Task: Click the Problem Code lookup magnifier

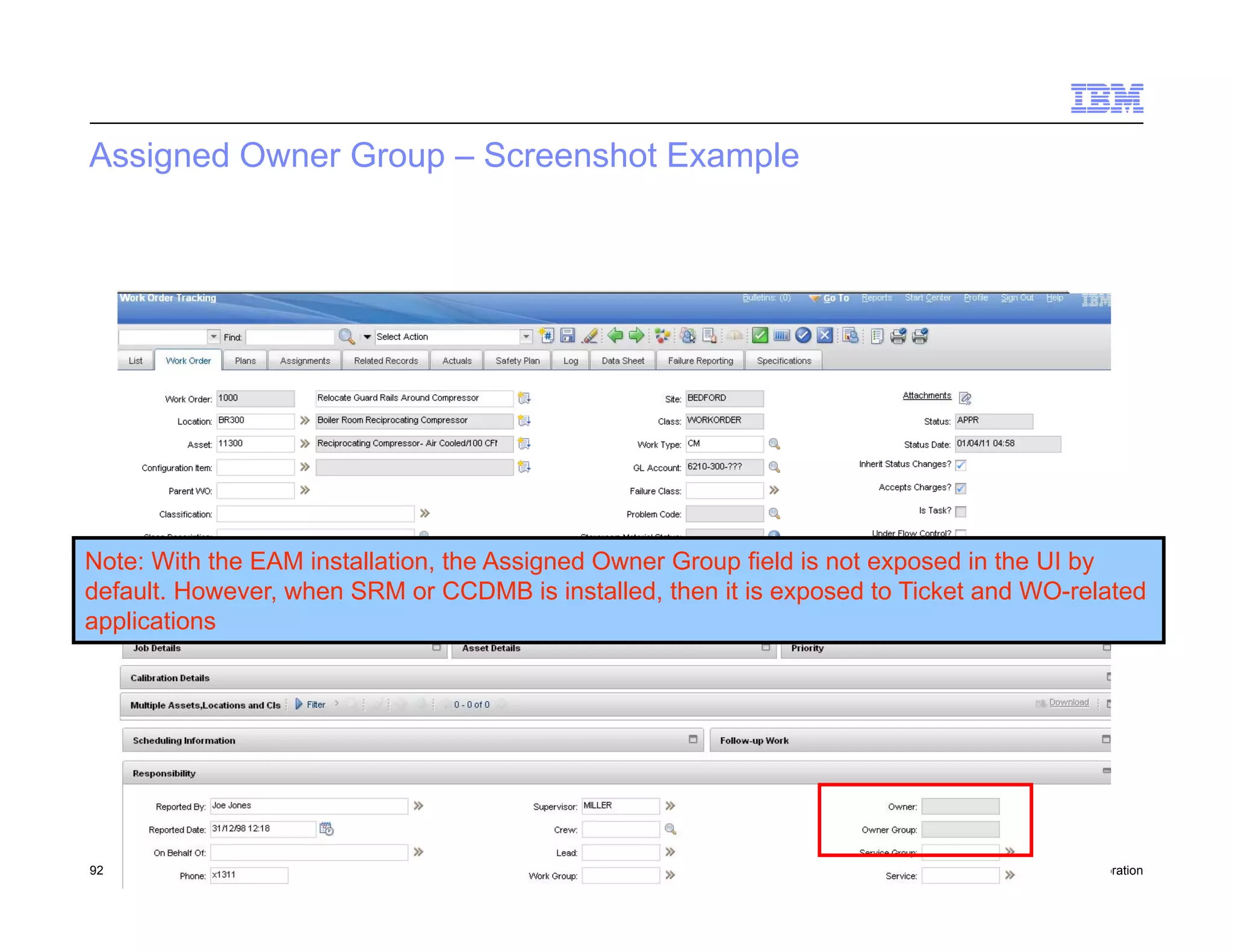Action: click(774, 514)
